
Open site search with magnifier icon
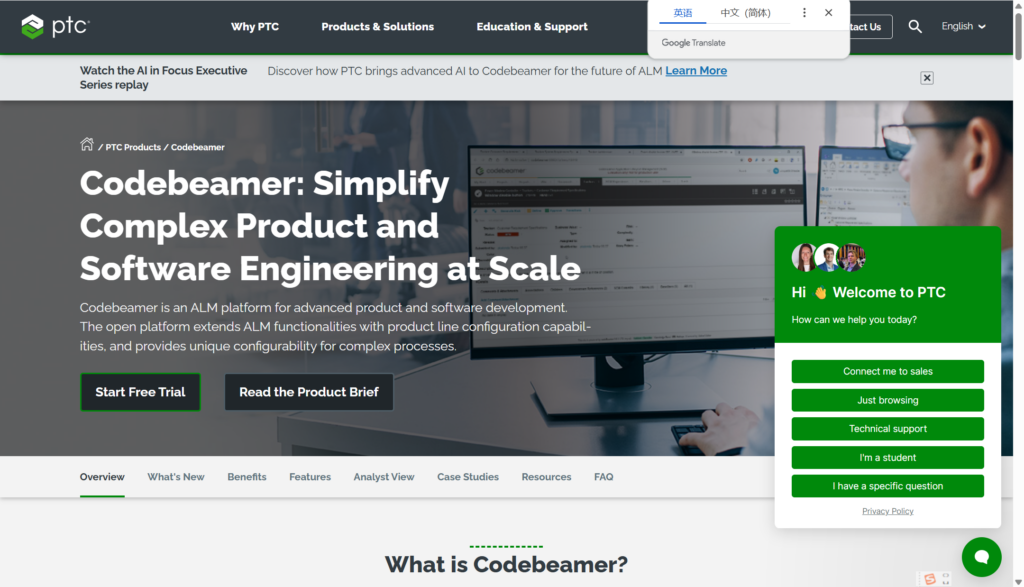[x=915, y=27]
